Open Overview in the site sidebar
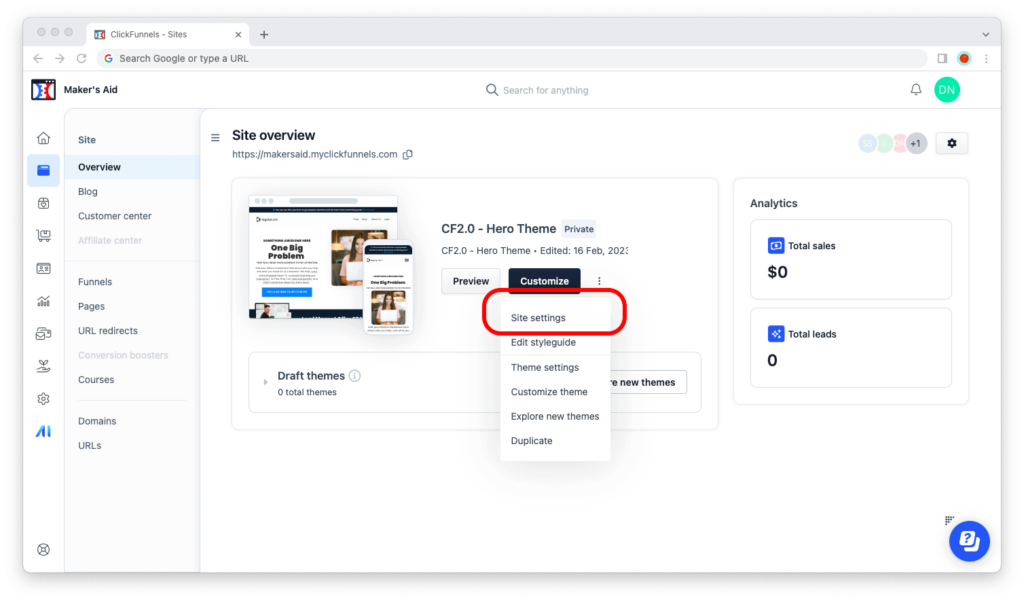The image size is (1024, 601). tap(133, 167)
